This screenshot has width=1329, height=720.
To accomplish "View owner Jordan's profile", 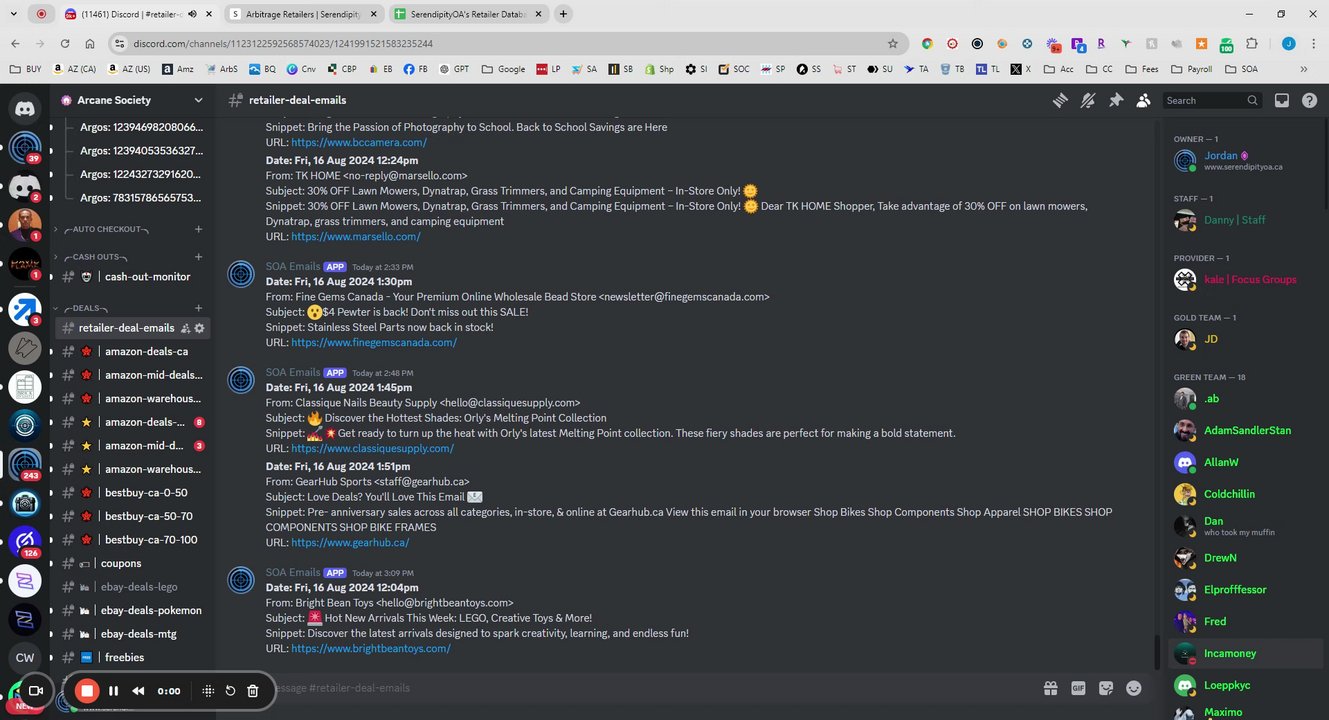I will click(x=1244, y=161).
